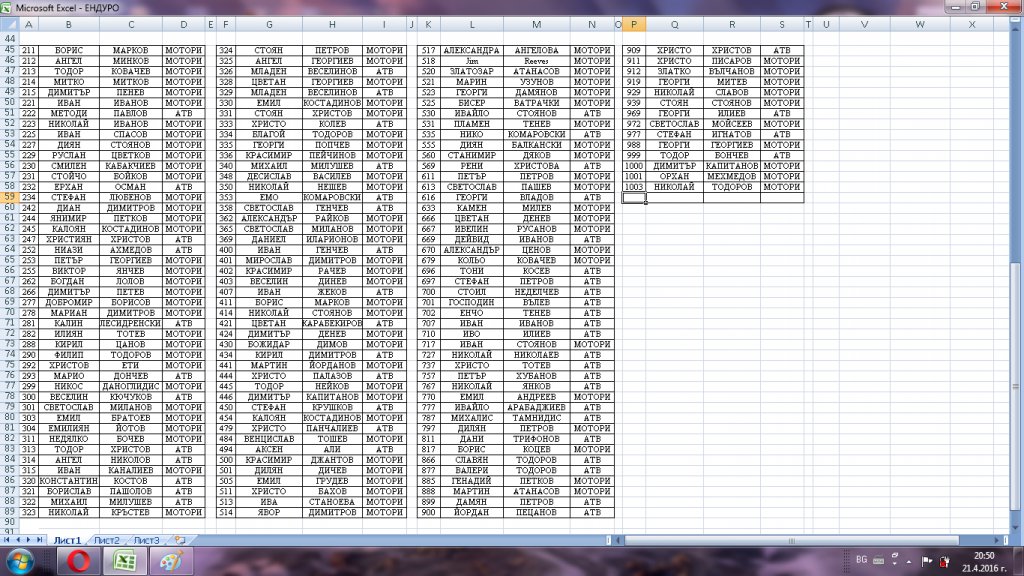Select column L header

click(x=472, y=24)
